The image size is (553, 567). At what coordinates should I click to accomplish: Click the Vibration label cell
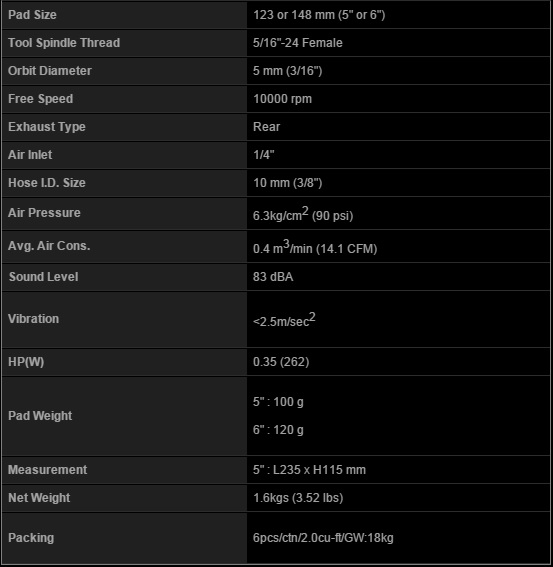(x=124, y=319)
